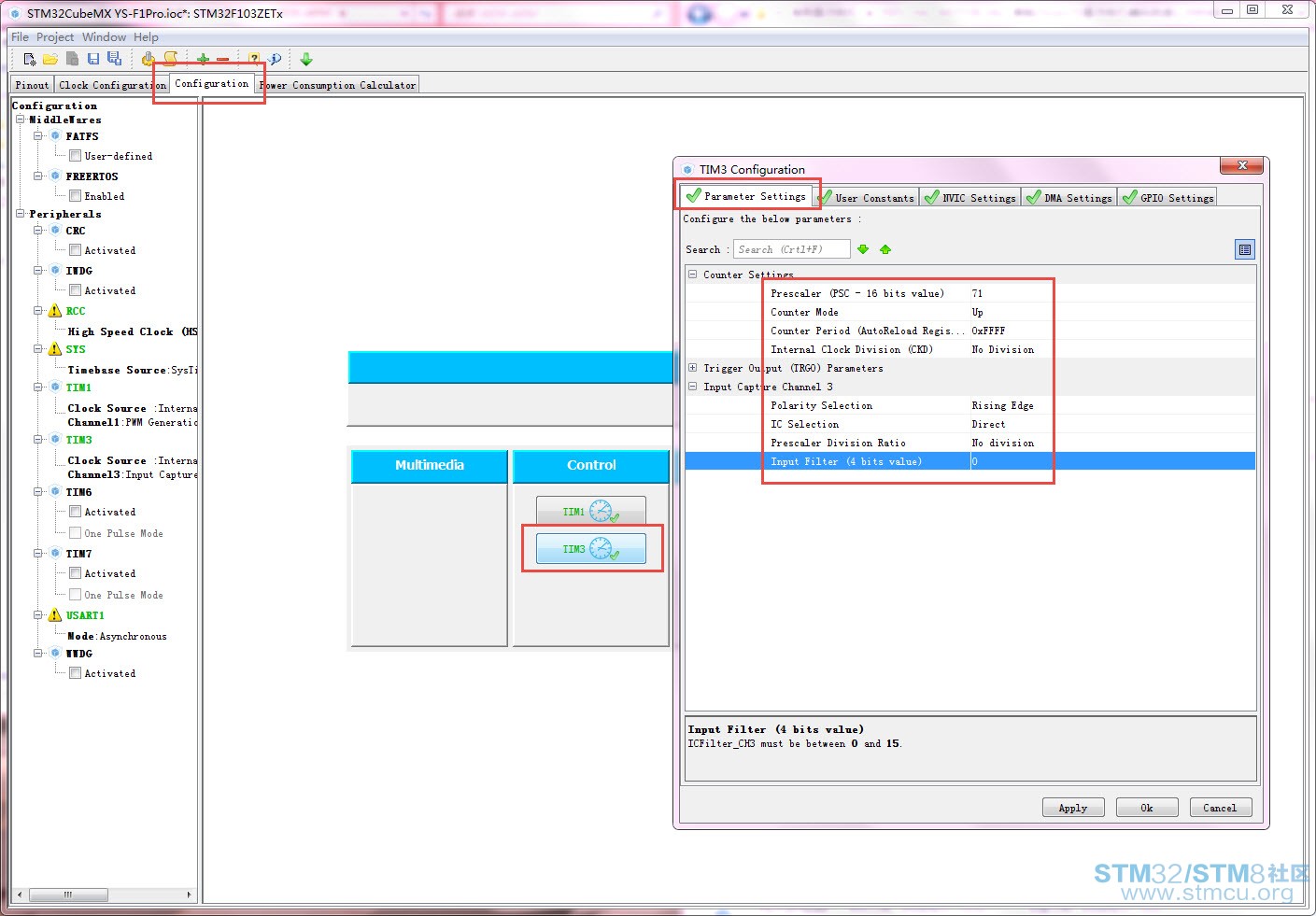Enable the FREERTOS Enabled checkbox
The width and height of the screenshot is (1316, 916).
[x=75, y=196]
